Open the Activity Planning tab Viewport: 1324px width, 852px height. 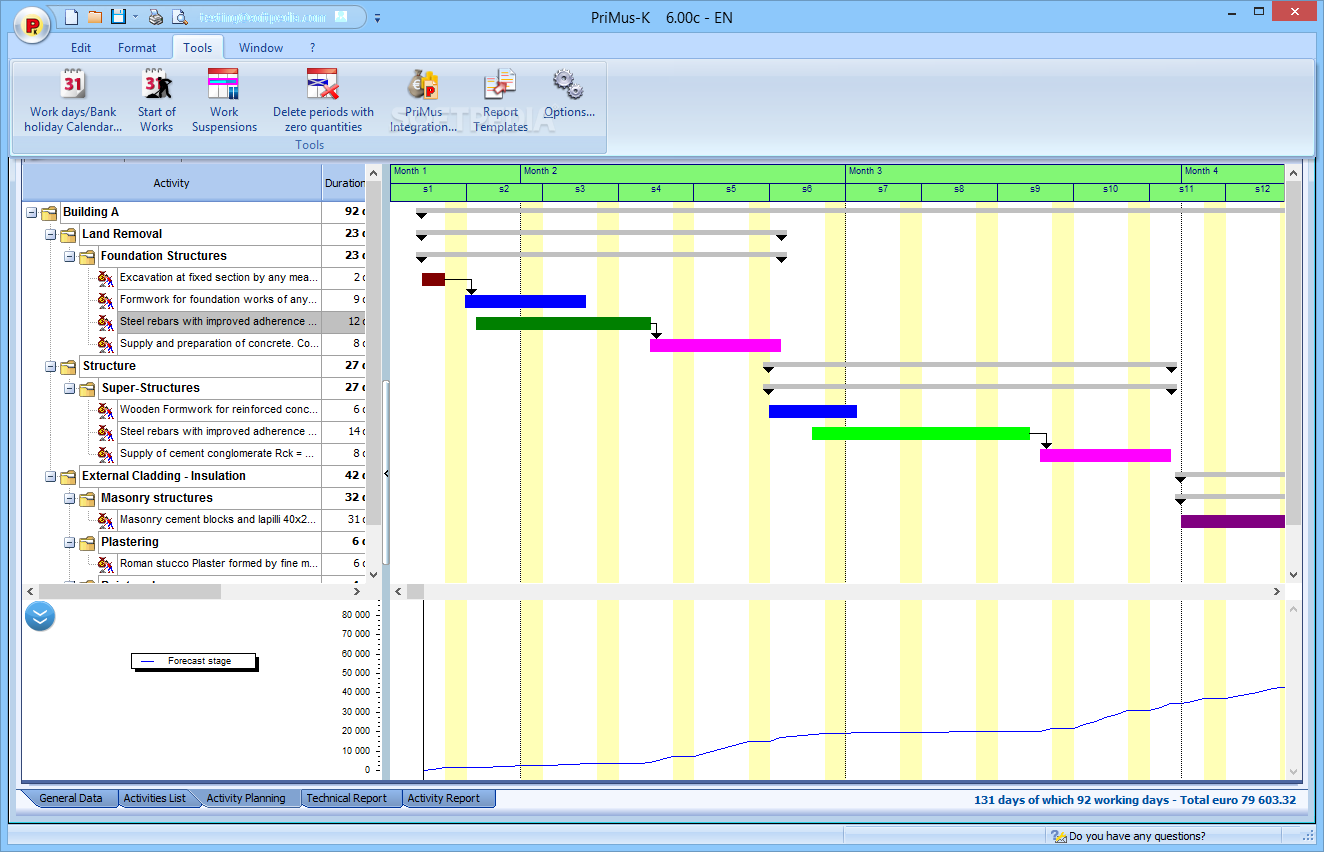(246, 798)
